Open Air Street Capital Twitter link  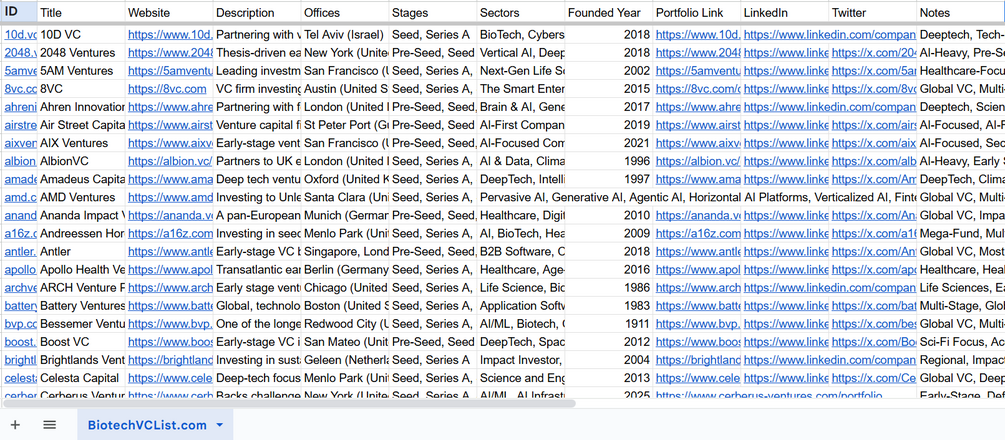click(874, 125)
